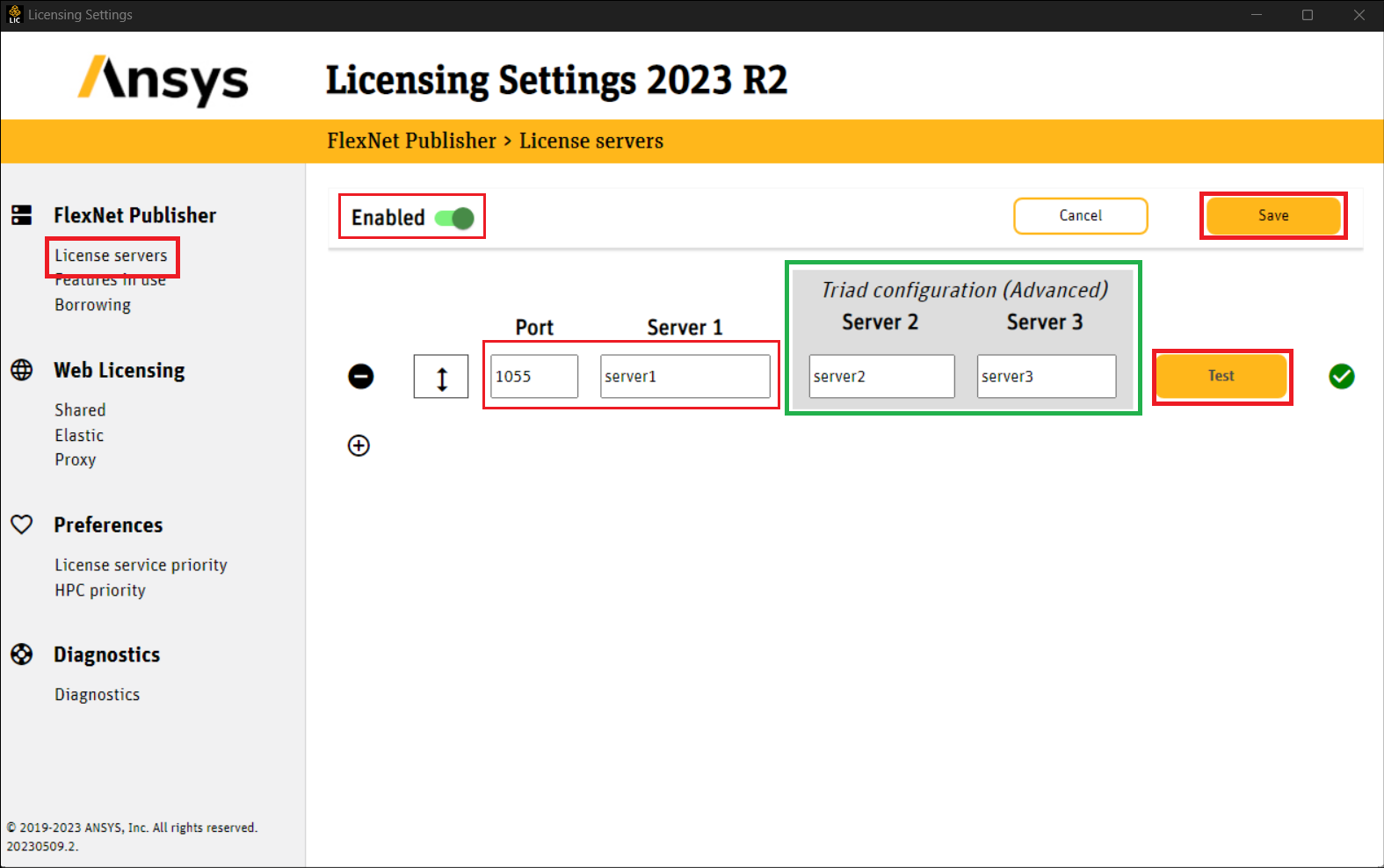The height and width of the screenshot is (868, 1384).
Task: Click the Server 2 input field
Action: 881,377
